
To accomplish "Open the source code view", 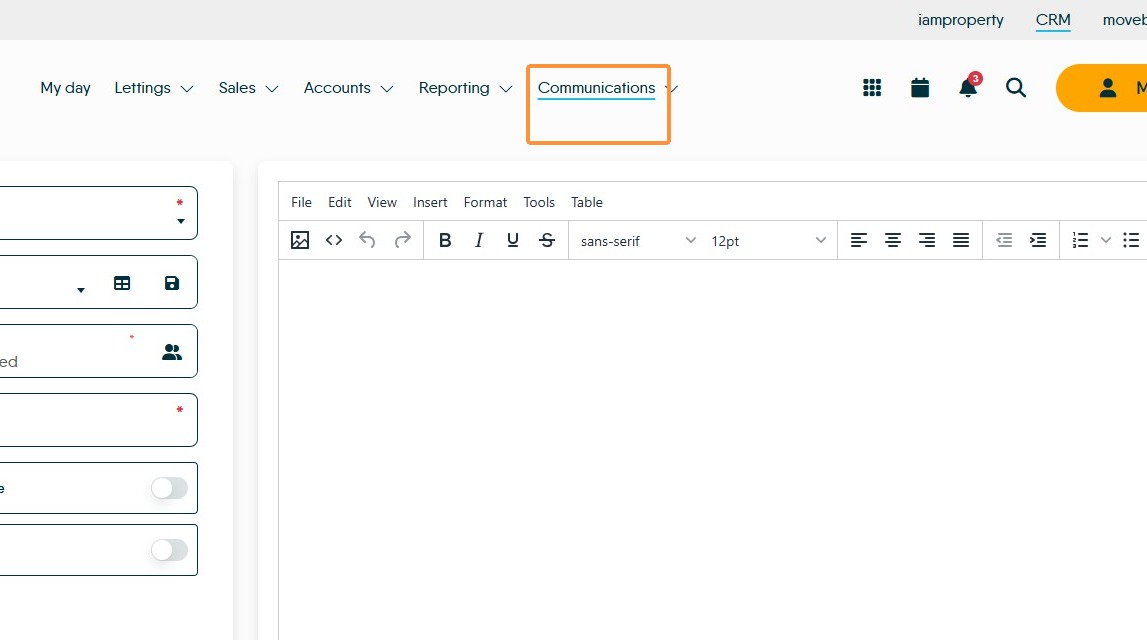I will point(334,240).
